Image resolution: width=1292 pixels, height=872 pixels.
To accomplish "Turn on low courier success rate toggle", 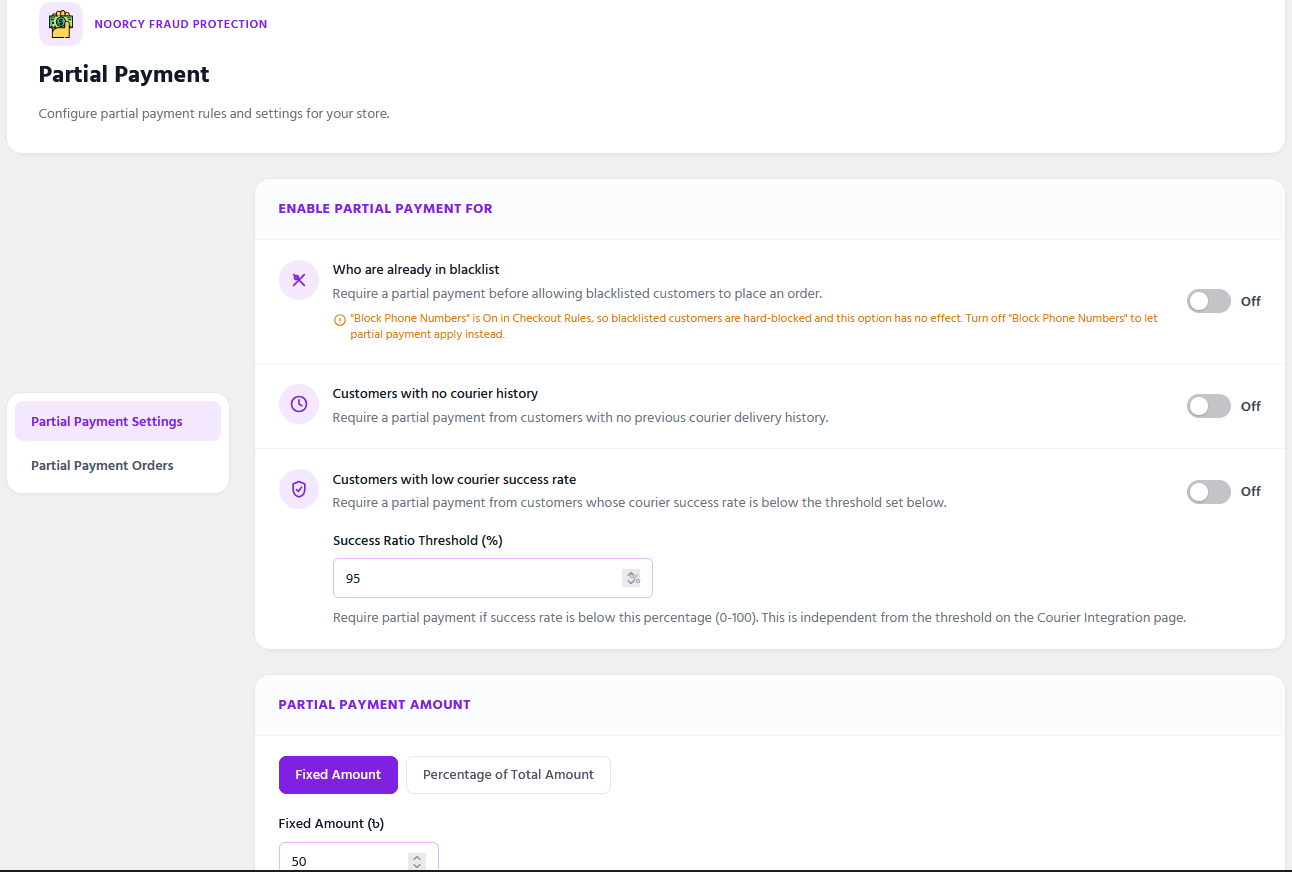I will (x=1209, y=491).
